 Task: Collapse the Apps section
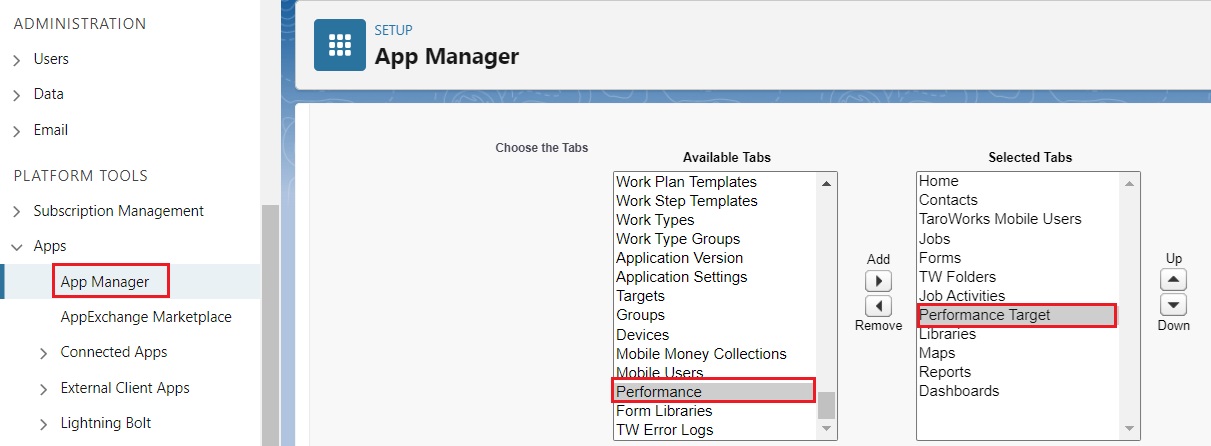(x=17, y=247)
